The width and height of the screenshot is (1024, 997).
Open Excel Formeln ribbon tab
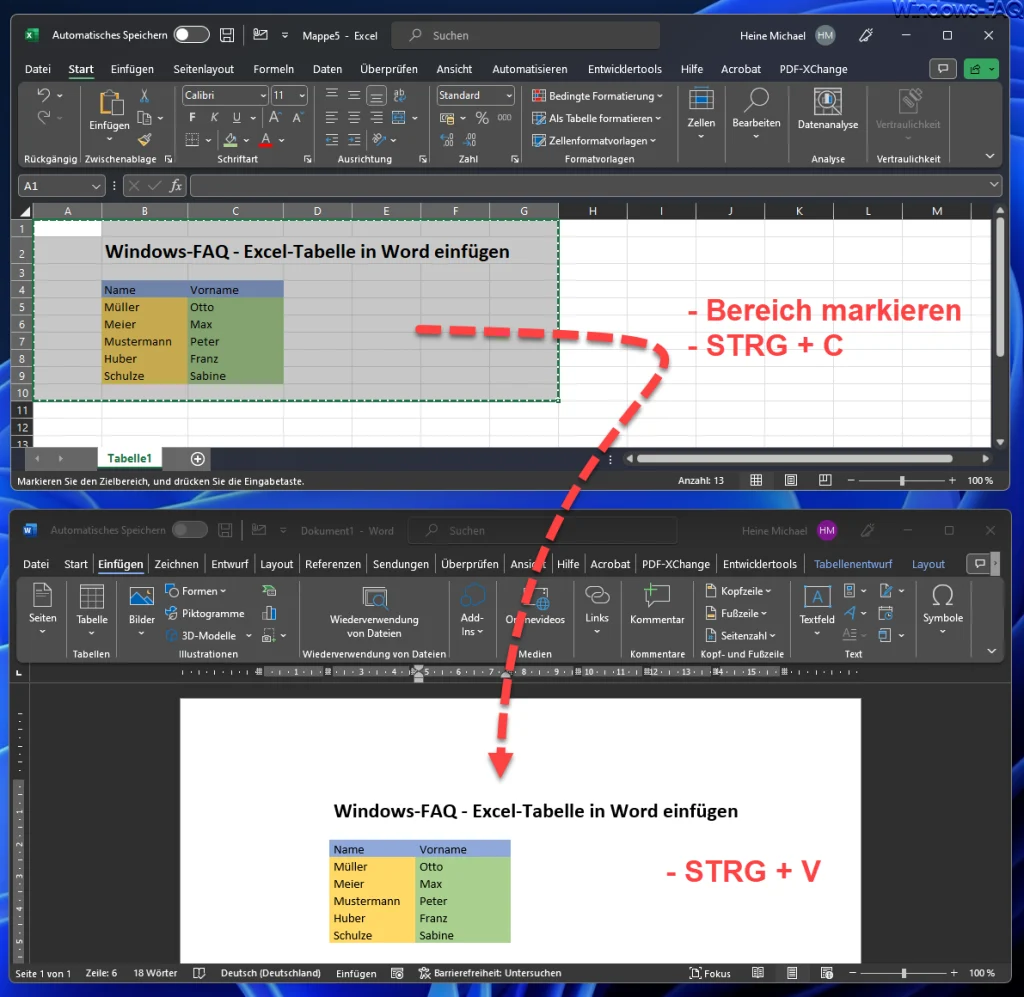(274, 69)
